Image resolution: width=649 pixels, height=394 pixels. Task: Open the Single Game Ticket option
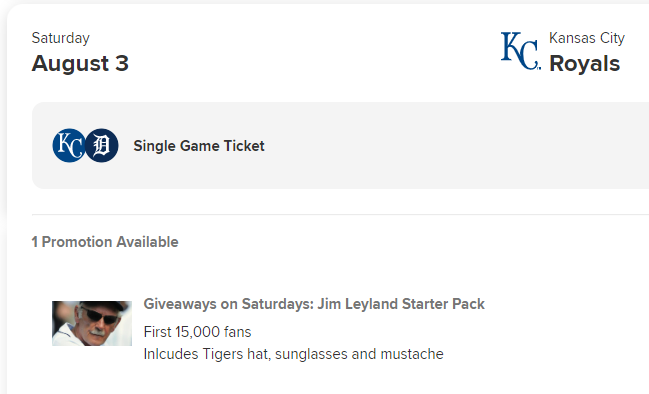[199, 146]
